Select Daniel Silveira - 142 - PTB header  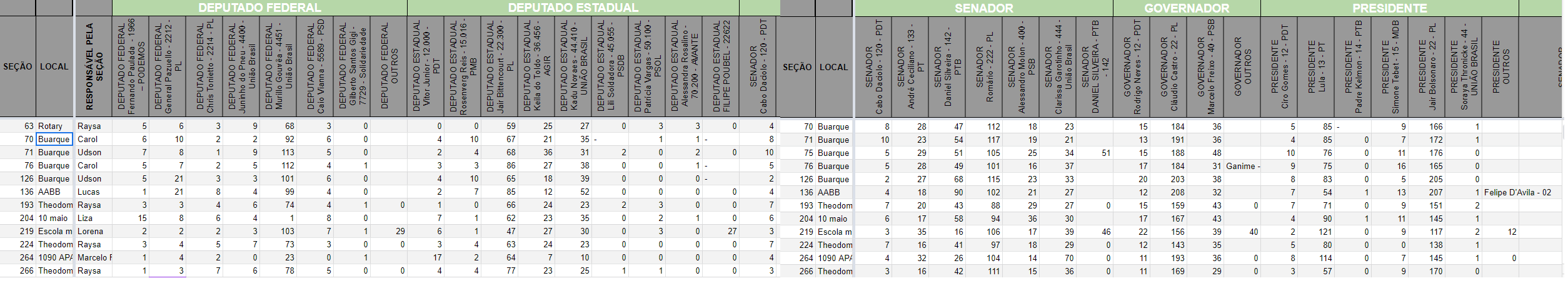(947, 67)
